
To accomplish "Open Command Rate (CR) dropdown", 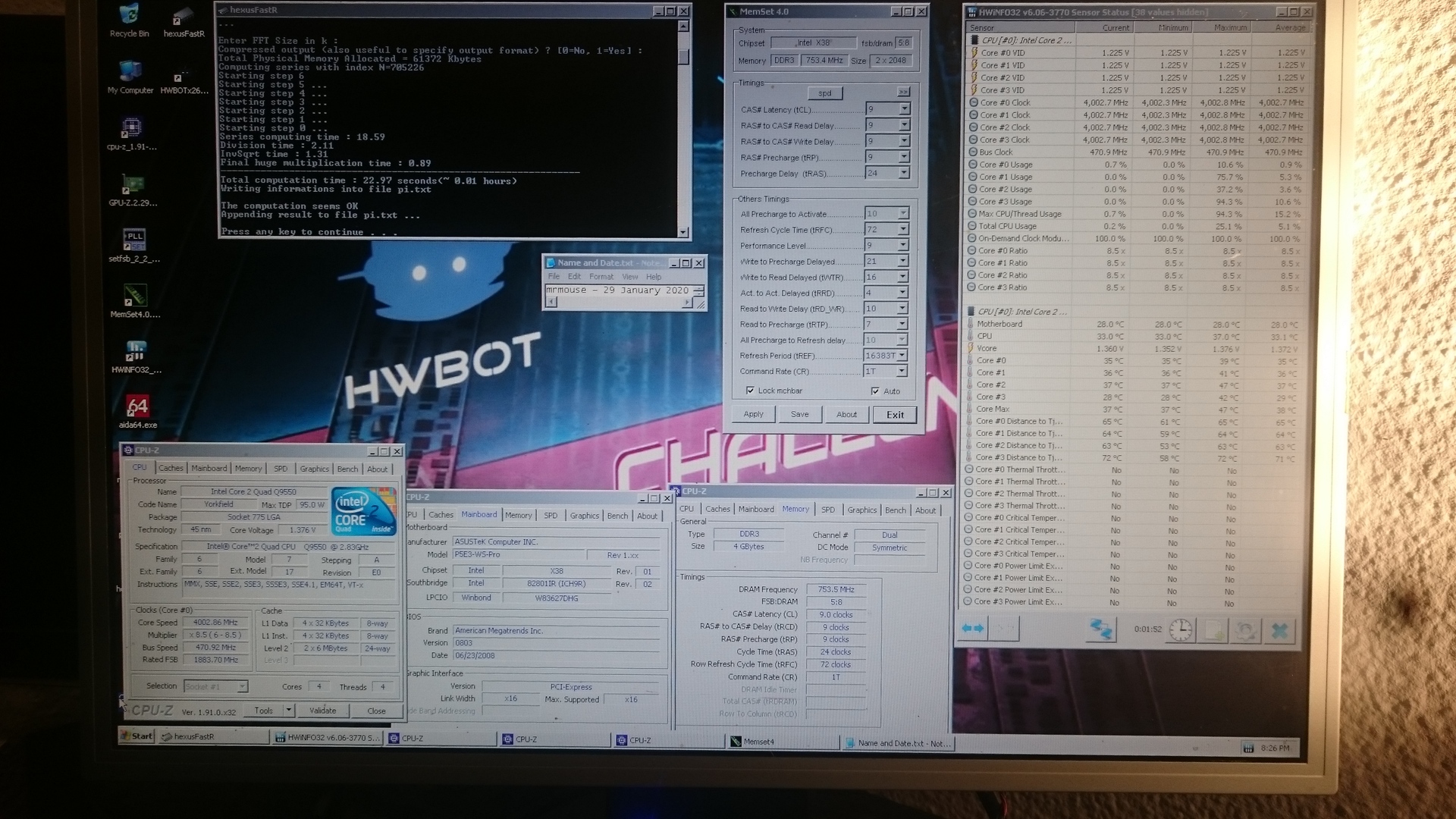I will coord(902,371).
